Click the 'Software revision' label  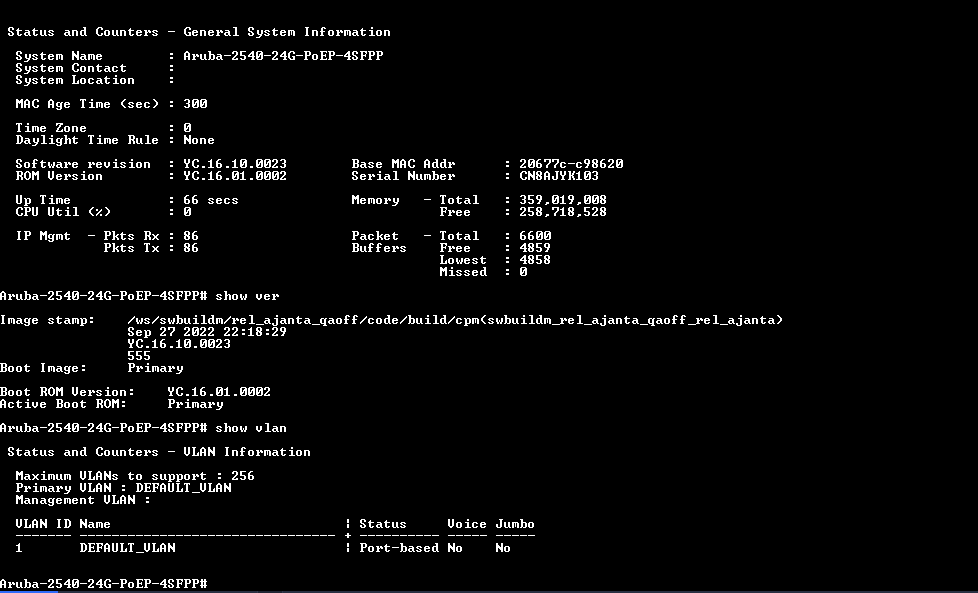[x=83, y=164]
